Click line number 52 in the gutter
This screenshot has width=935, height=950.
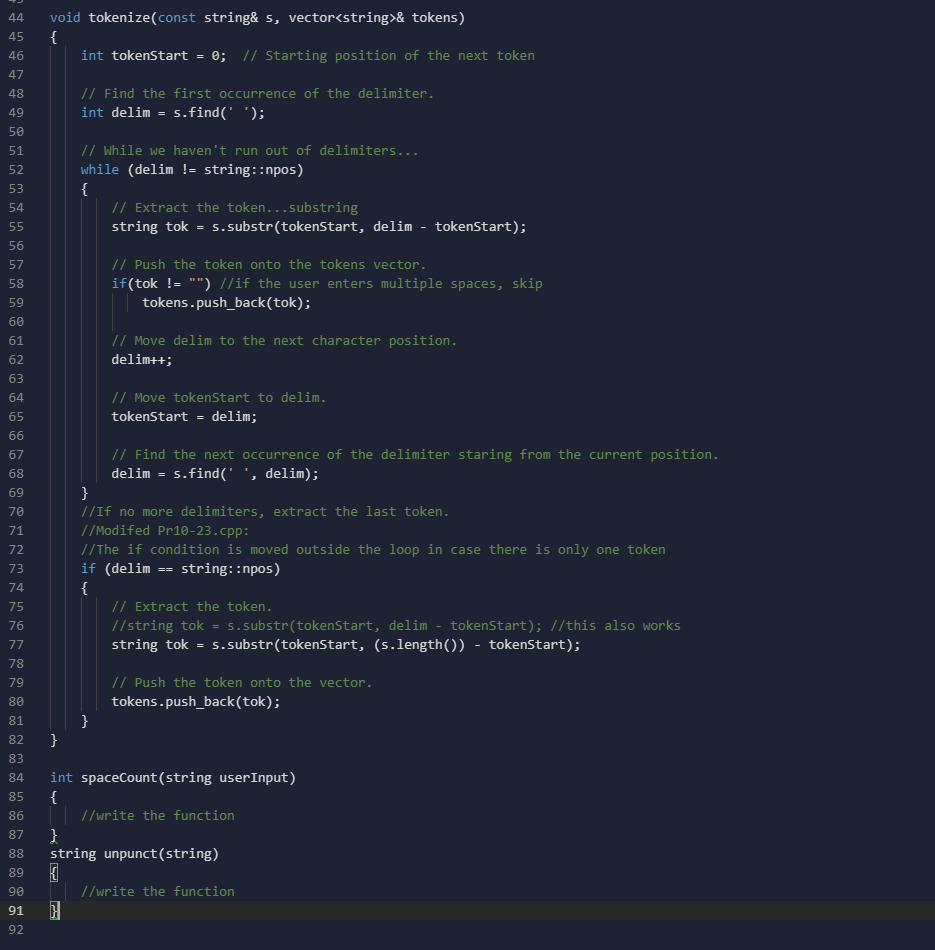point(16,170)
